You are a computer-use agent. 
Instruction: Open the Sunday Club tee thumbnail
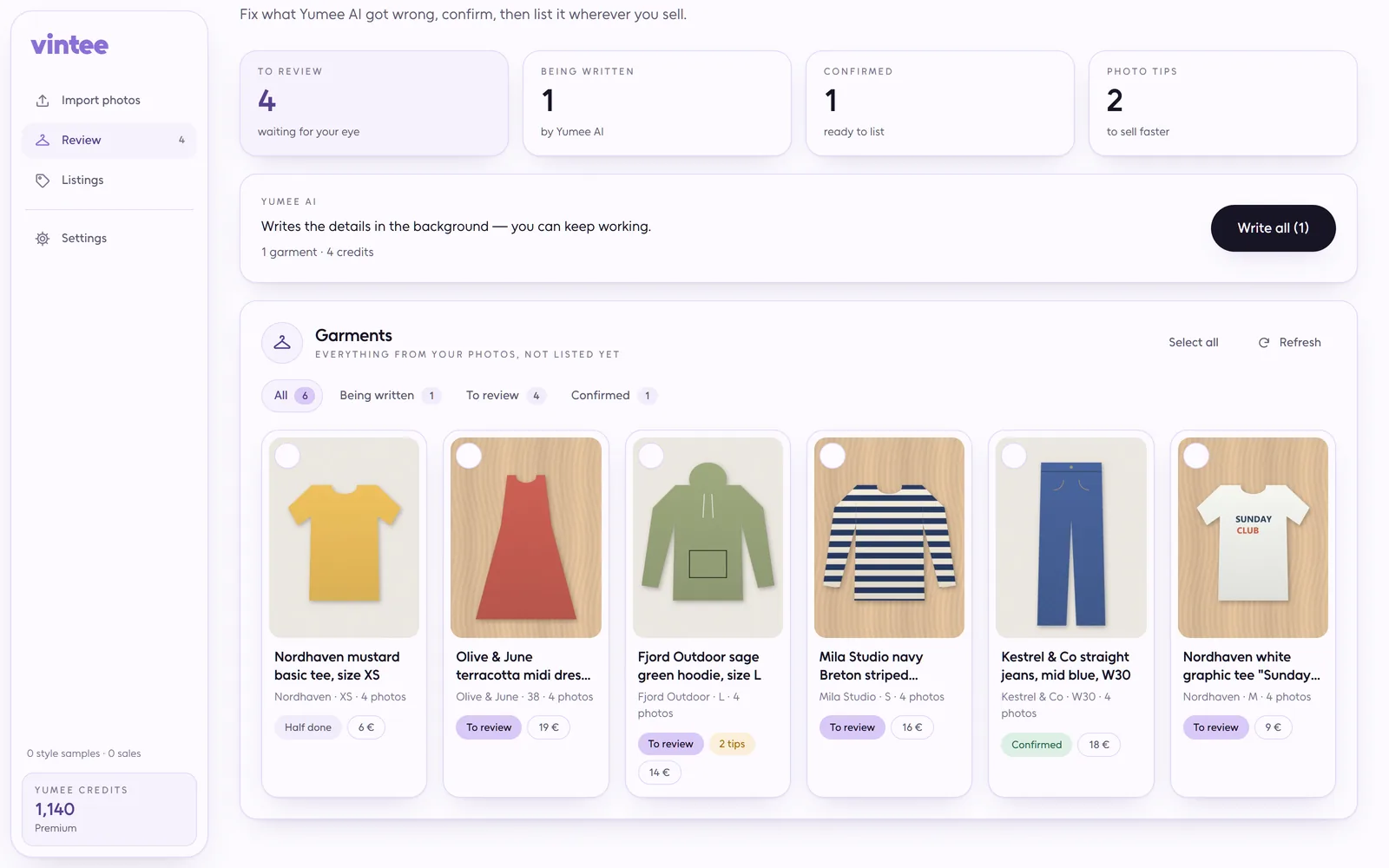(x=1253, y=537)
